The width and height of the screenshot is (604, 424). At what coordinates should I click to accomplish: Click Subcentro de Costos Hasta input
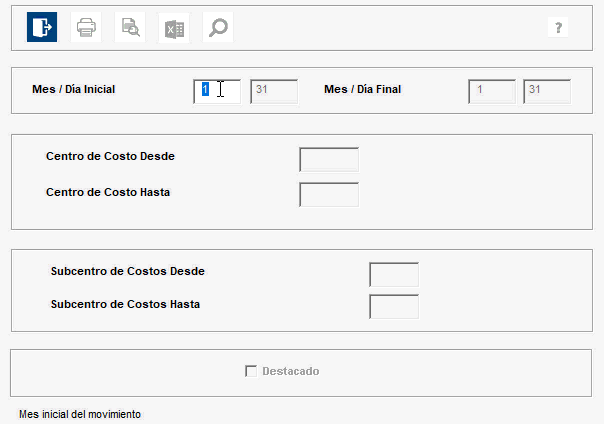[394, 307]
